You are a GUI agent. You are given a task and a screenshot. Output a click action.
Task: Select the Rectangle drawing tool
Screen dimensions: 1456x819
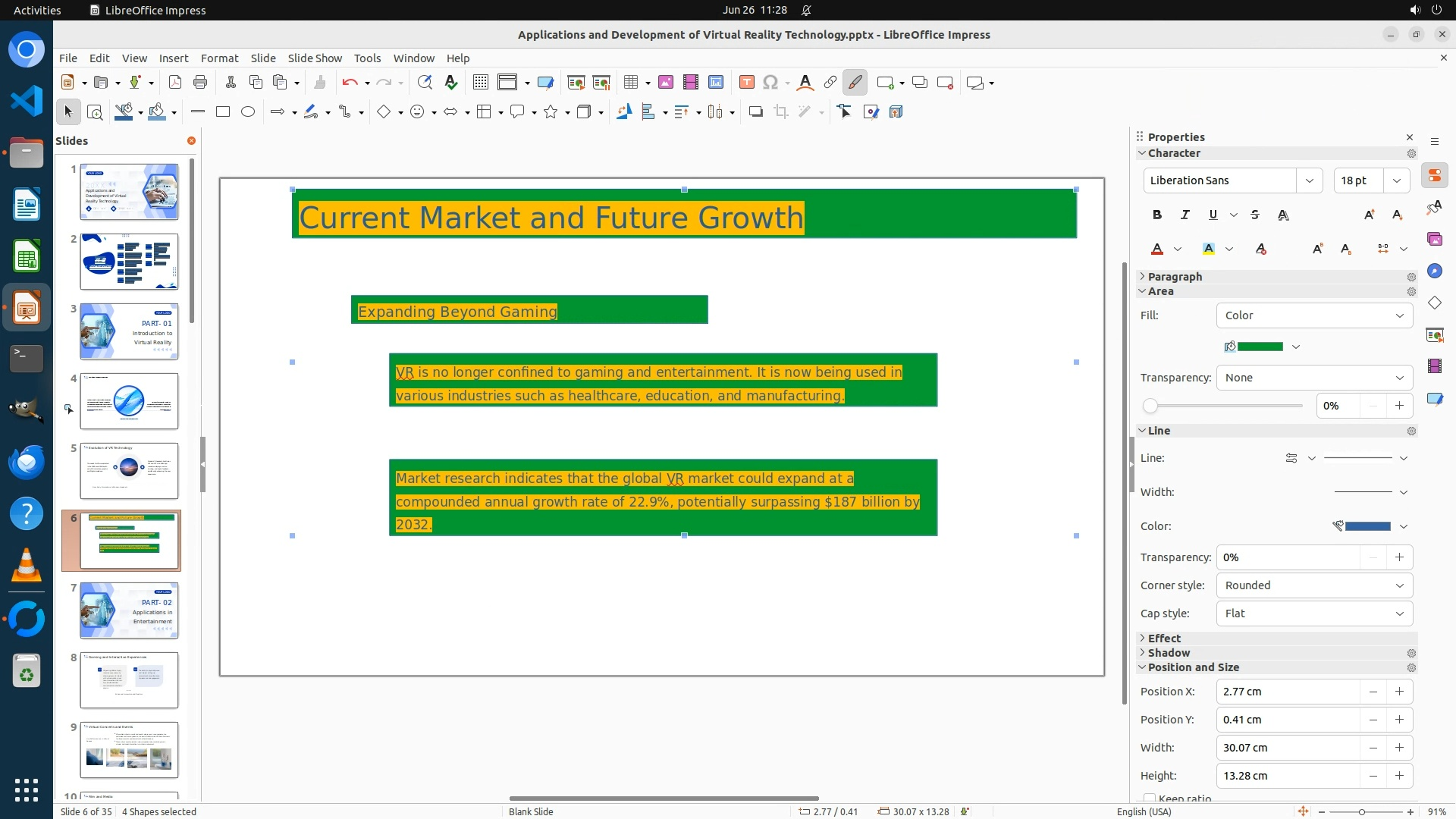223,112
